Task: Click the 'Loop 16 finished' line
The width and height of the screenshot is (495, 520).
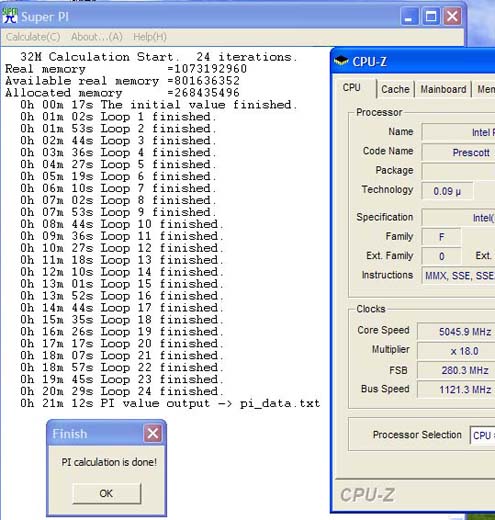Action: [x=122, y=296]
